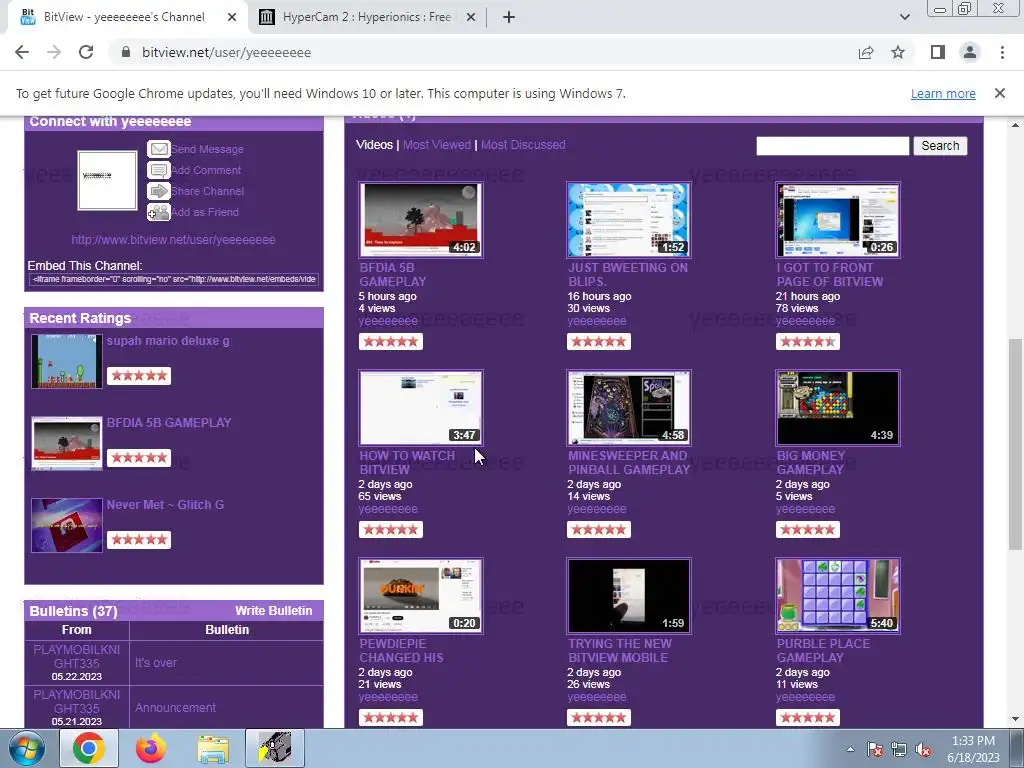1024x768 pixels.
Task: Open Firefox from the taskbar
Action: point(151,748)
